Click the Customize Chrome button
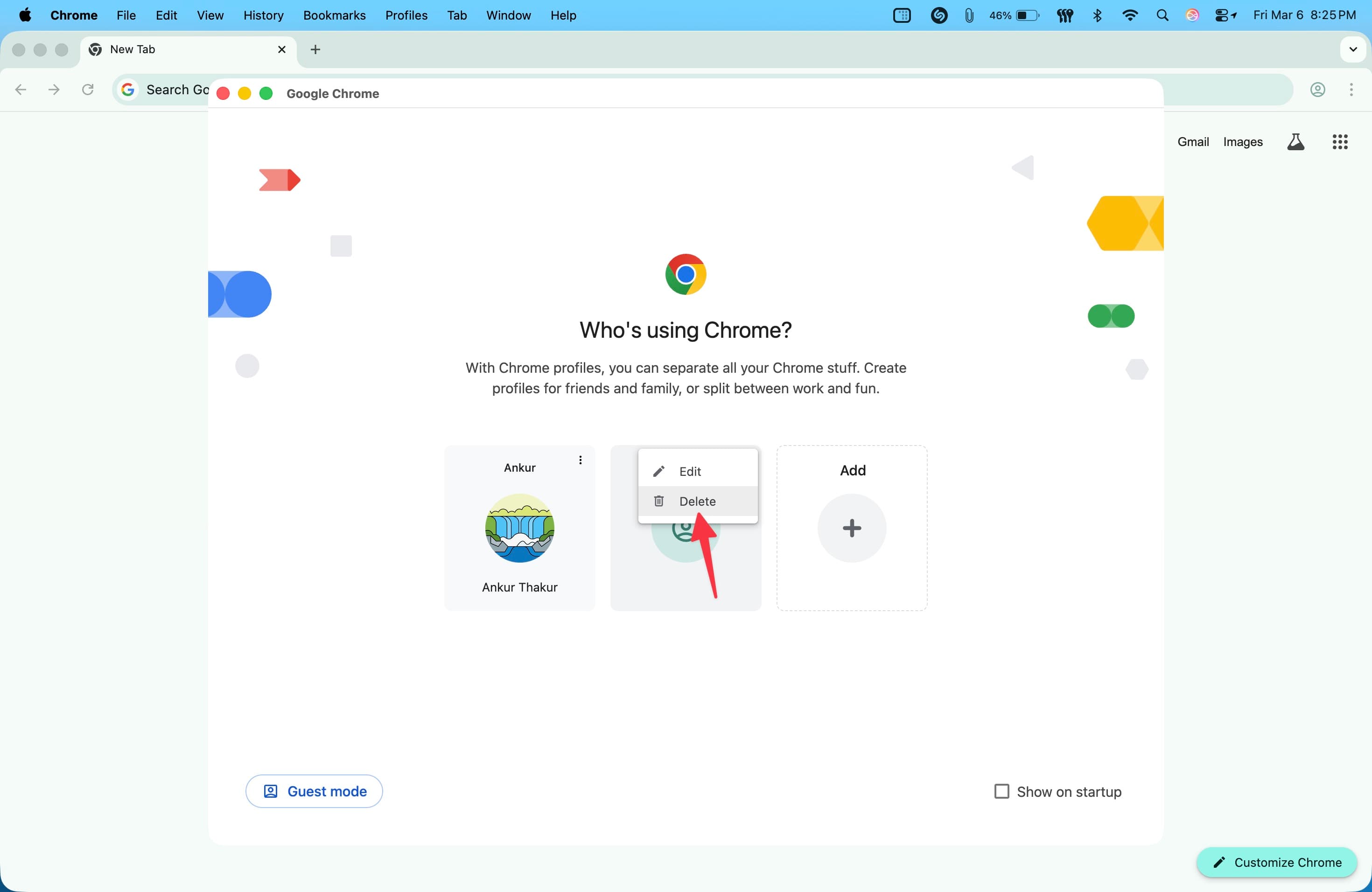The image size is (1372, 892). click(1276, 862)
